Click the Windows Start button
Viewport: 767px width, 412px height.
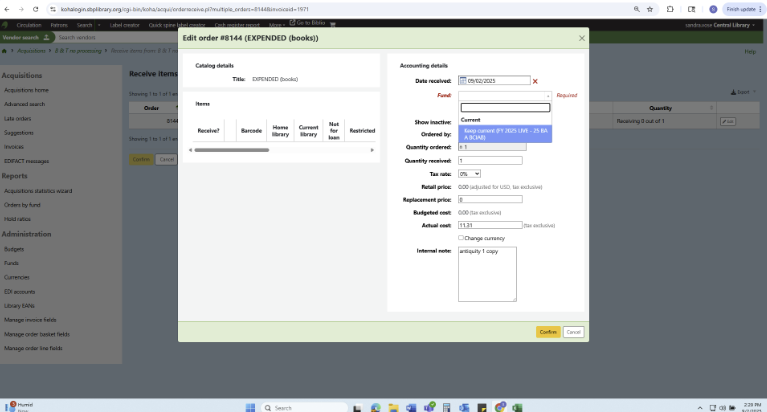coord(250,407)
